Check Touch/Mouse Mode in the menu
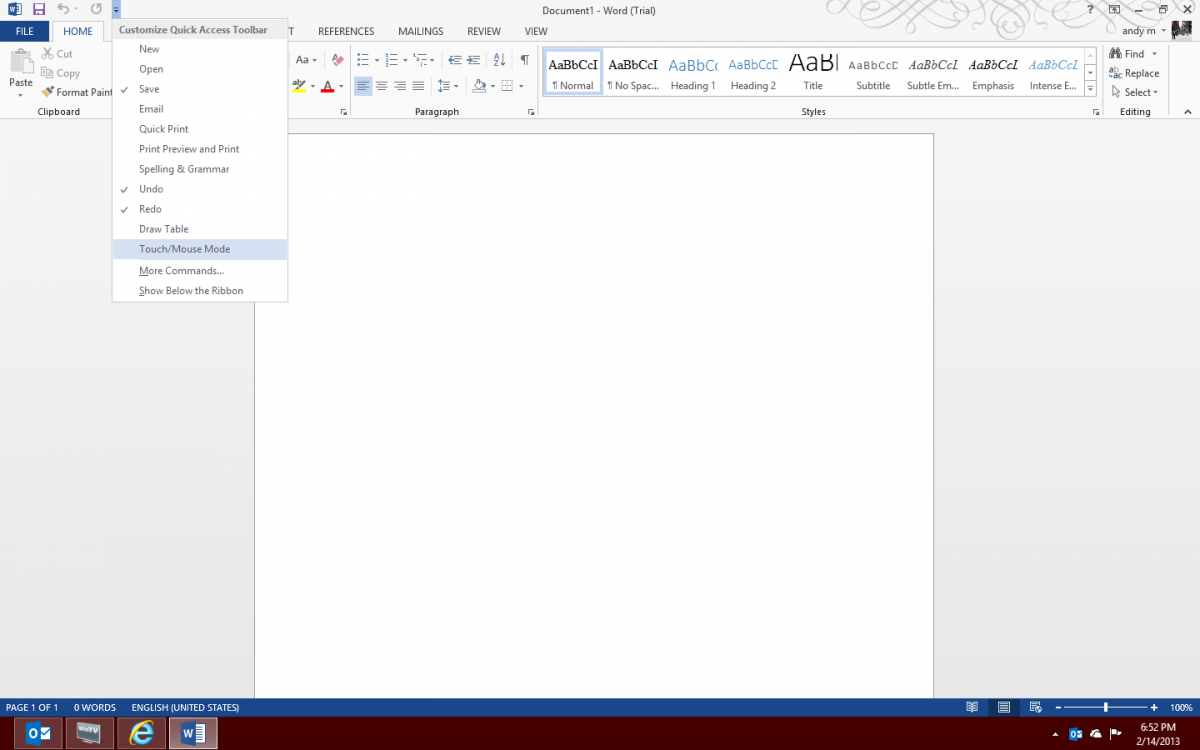 pos(200,249)
